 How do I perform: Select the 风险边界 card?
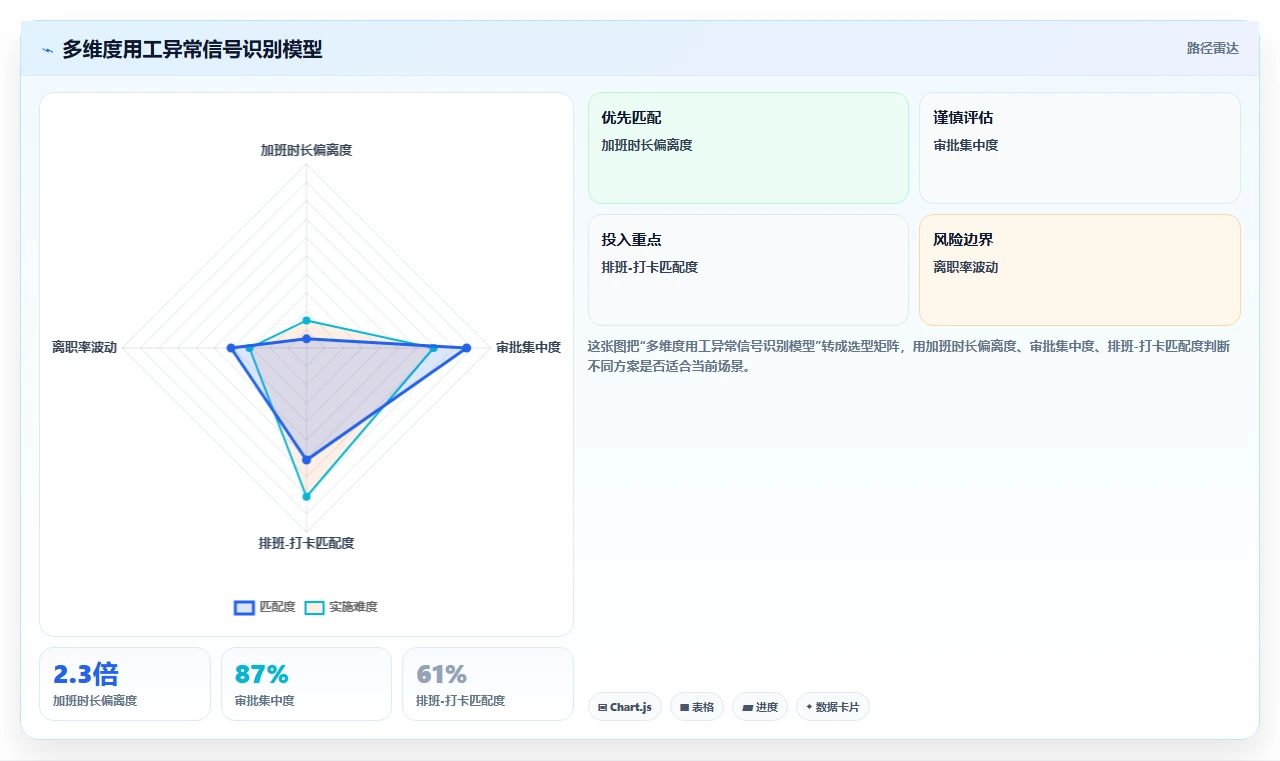(x=1080, y=270)
